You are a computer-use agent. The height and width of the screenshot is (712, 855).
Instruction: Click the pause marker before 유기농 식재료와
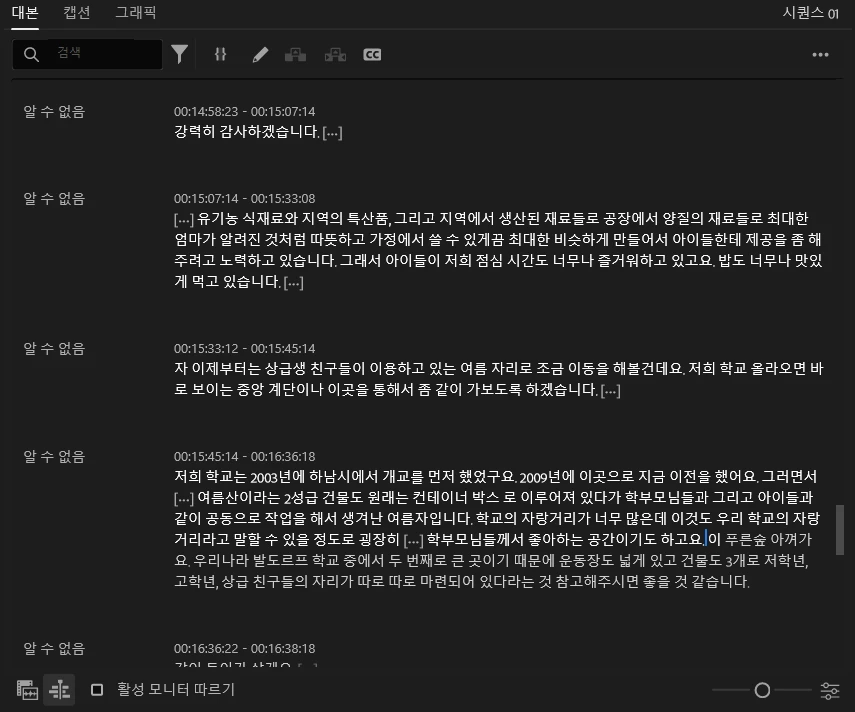pos(184,220)
